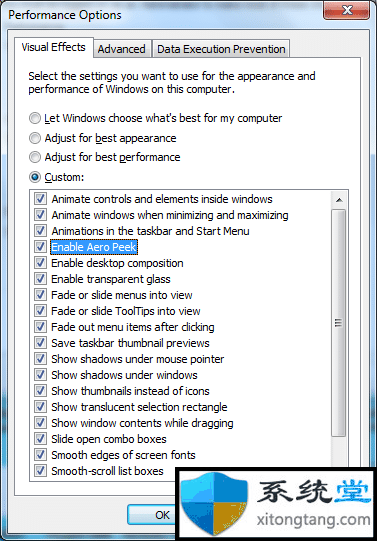Uncheck Show shadows under mouse pointer
This screenshot has width=377, height=541.
pos(40,358)
